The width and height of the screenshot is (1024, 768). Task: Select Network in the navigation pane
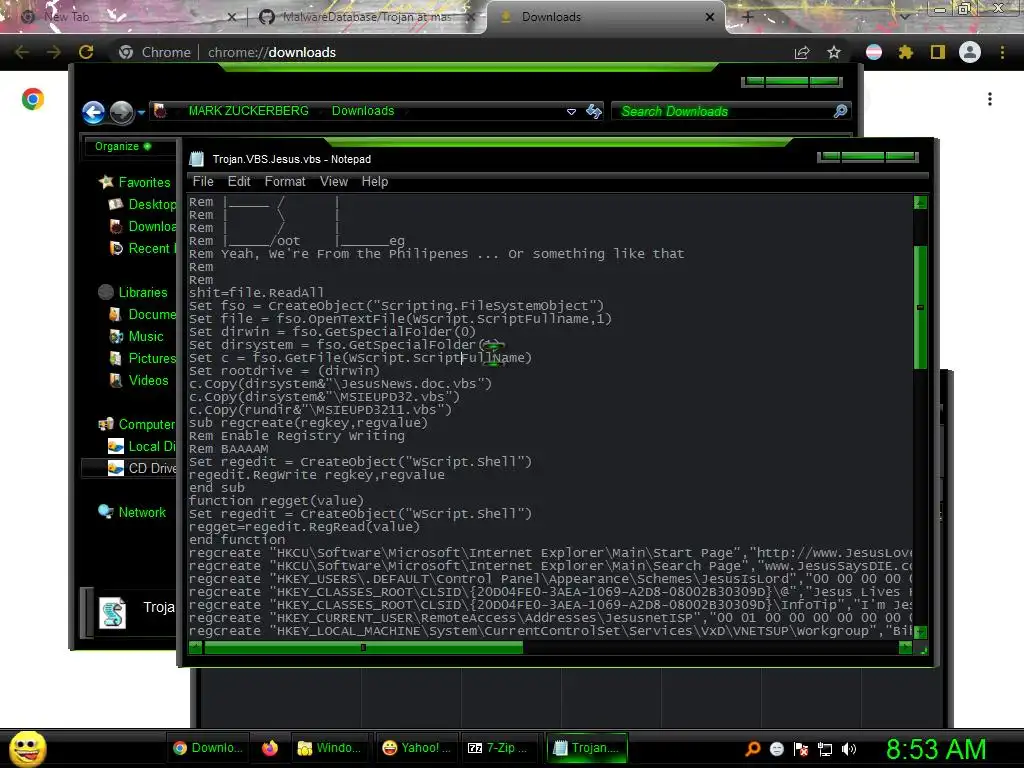133,513
